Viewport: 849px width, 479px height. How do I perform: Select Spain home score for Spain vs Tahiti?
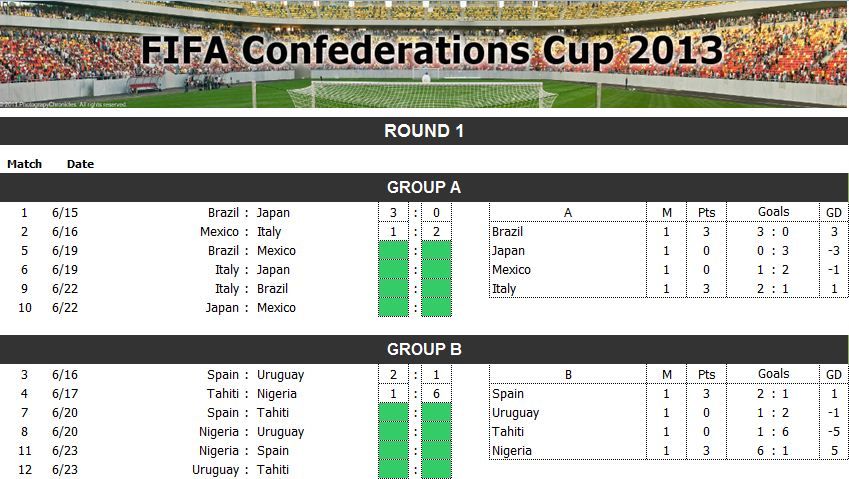(x=394, y=412)
